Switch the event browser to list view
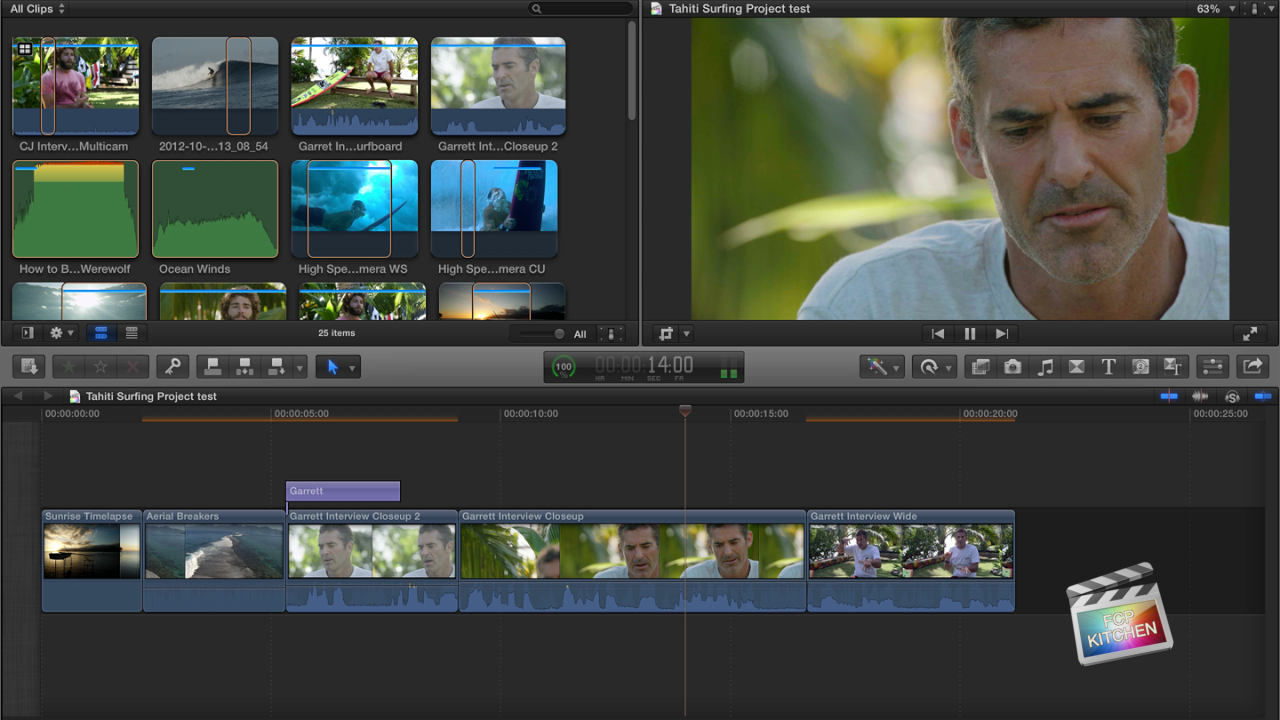This screenshot has height=720, width=1280. coord(131,332)
